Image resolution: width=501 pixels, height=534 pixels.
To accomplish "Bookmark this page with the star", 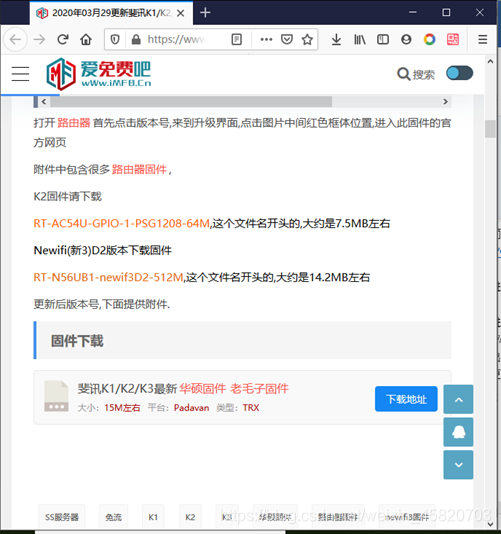I will tap(307, 40).
